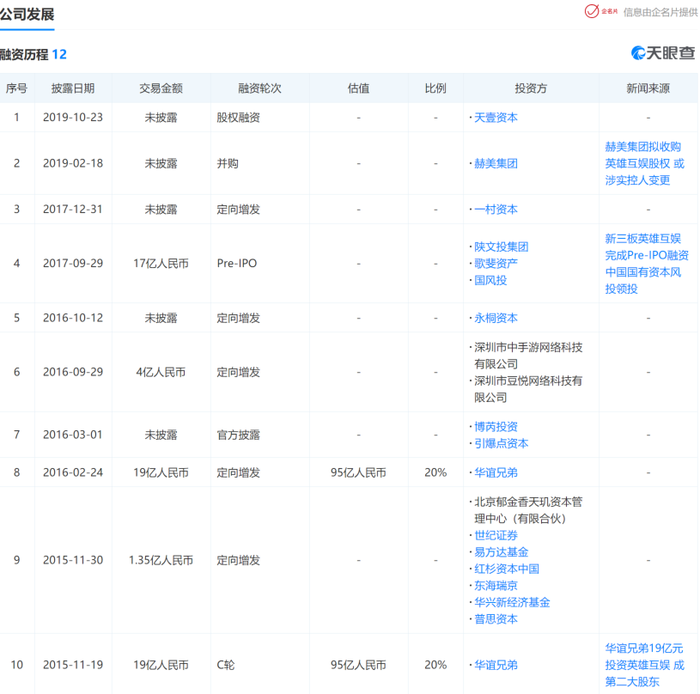
Task: Click 95亿人民币 valuation in row 8
Action: pos(358,473)
